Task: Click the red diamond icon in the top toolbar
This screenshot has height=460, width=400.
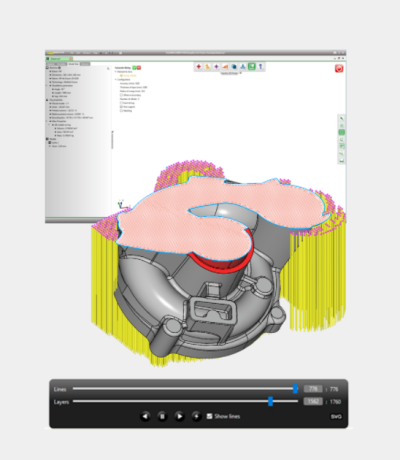Action: (x=199, y=66)
